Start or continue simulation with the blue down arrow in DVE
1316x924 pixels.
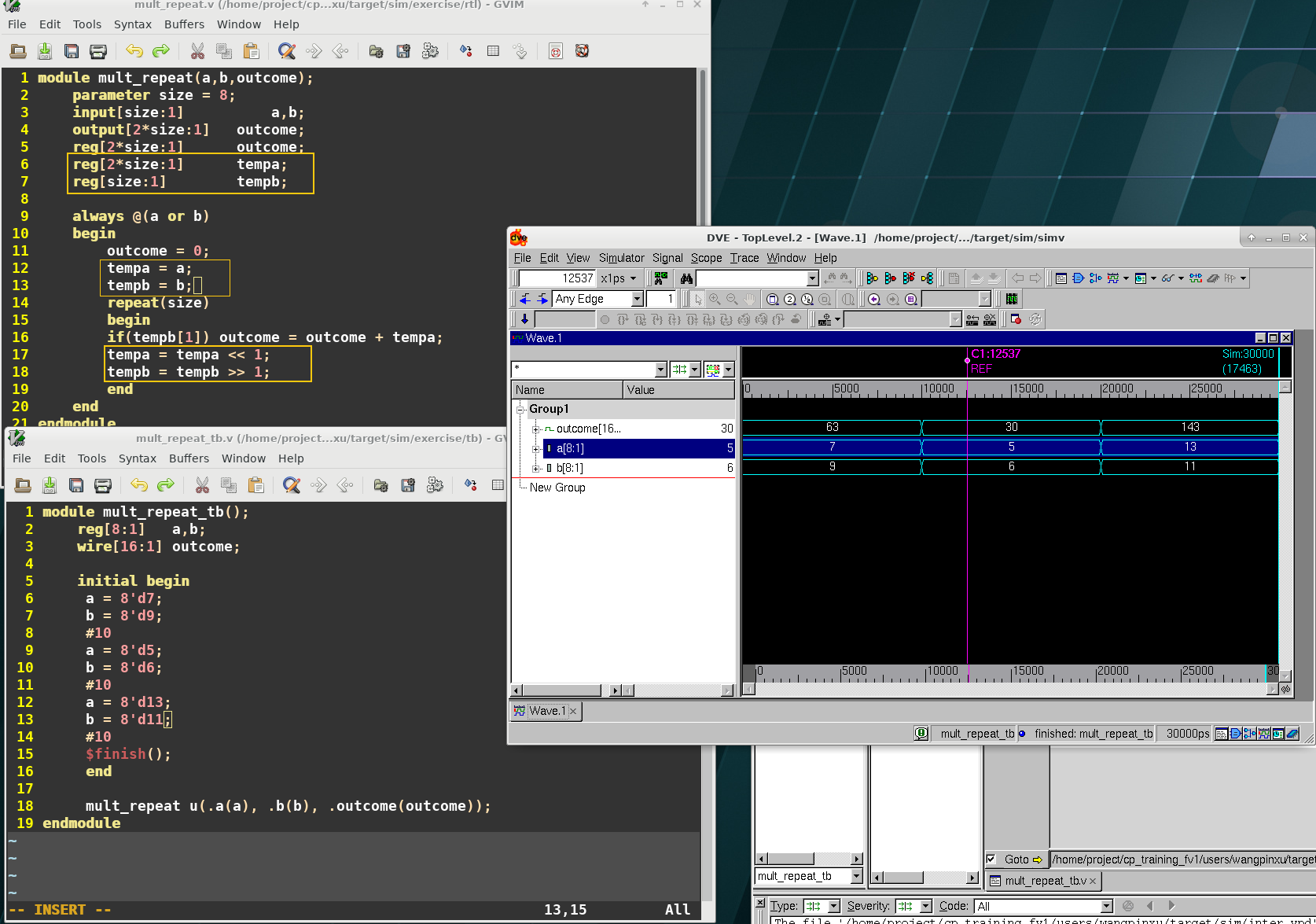point(524,319)
